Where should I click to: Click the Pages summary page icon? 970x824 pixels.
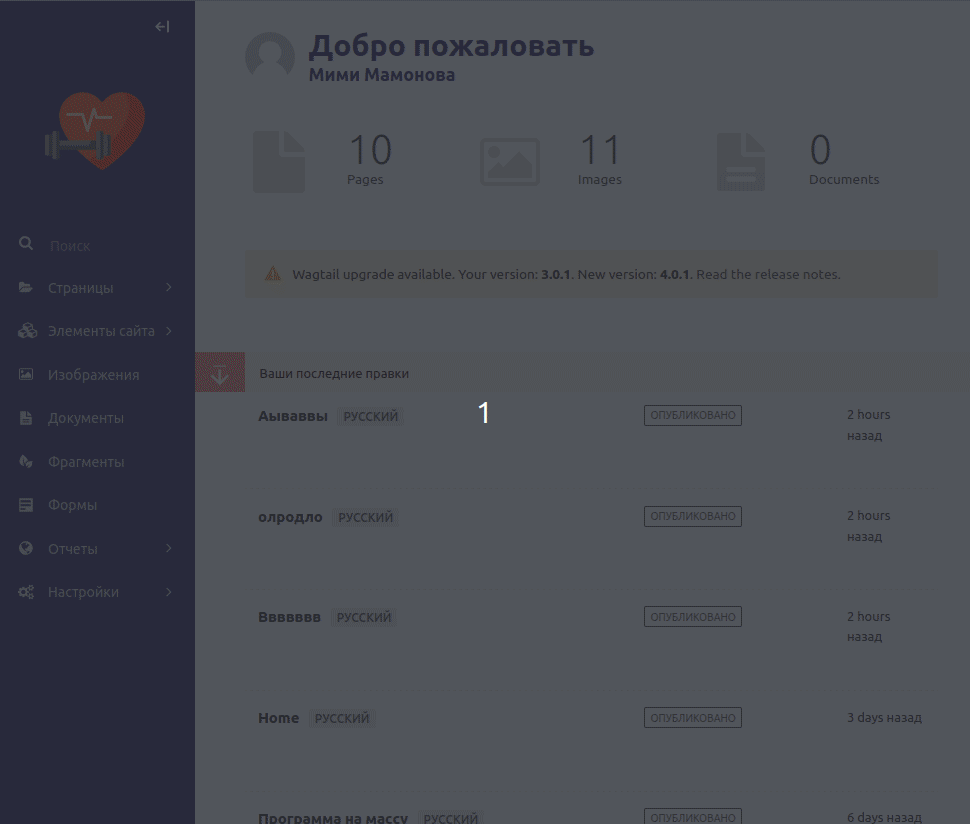(x=279, y=161)
